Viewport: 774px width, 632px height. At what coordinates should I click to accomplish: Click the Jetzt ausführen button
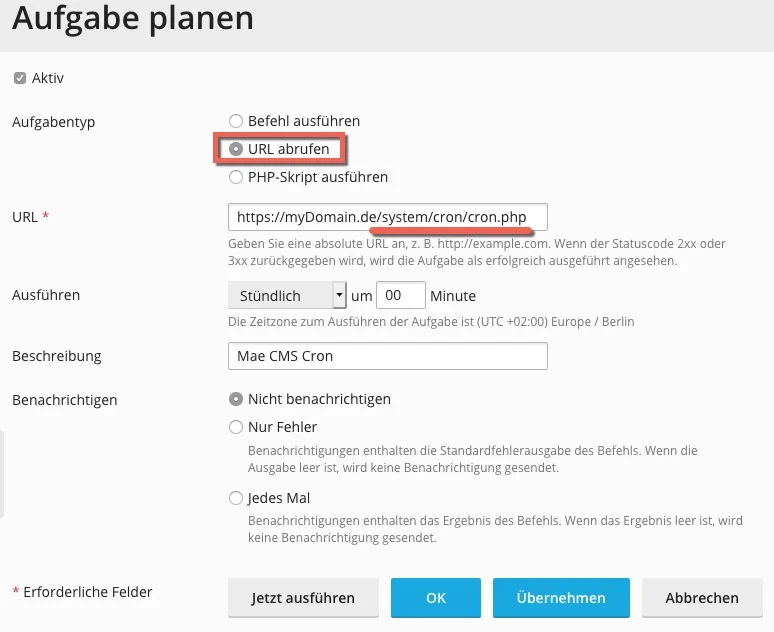(303, 598)
